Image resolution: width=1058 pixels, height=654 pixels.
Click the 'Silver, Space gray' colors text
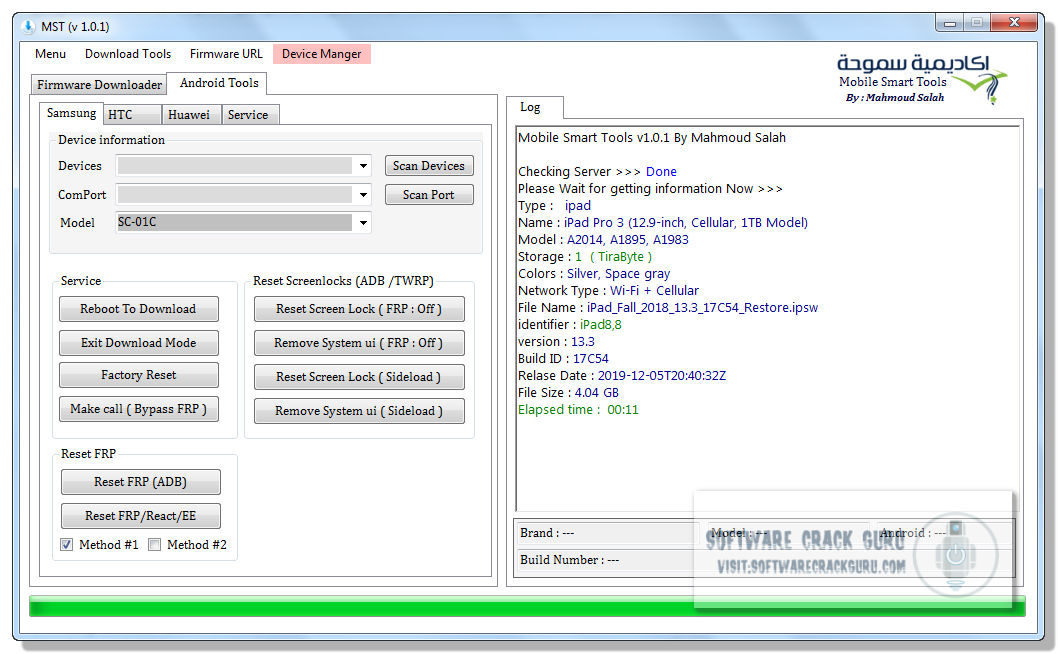[x=618, y=273]
